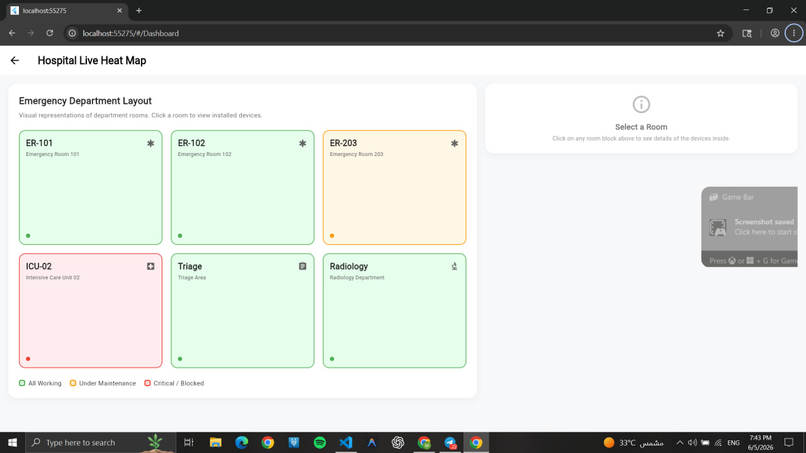The width and height of the screenshot is (806, 453).
Task: Click the microscope icon on Radiology card
Action: pyautogui.click(x=454, y=266)
